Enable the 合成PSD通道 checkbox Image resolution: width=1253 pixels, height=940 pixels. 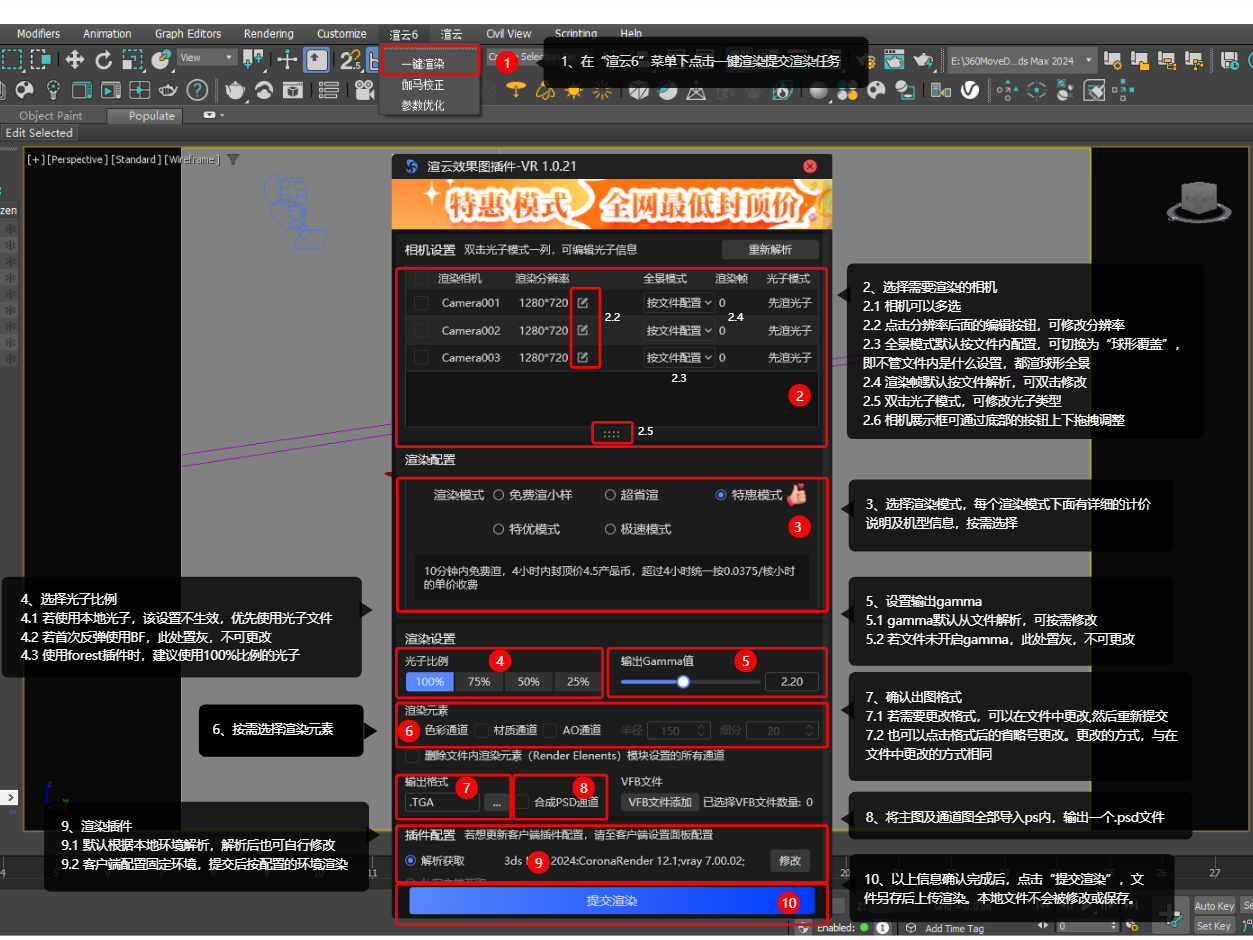(523, 802)
